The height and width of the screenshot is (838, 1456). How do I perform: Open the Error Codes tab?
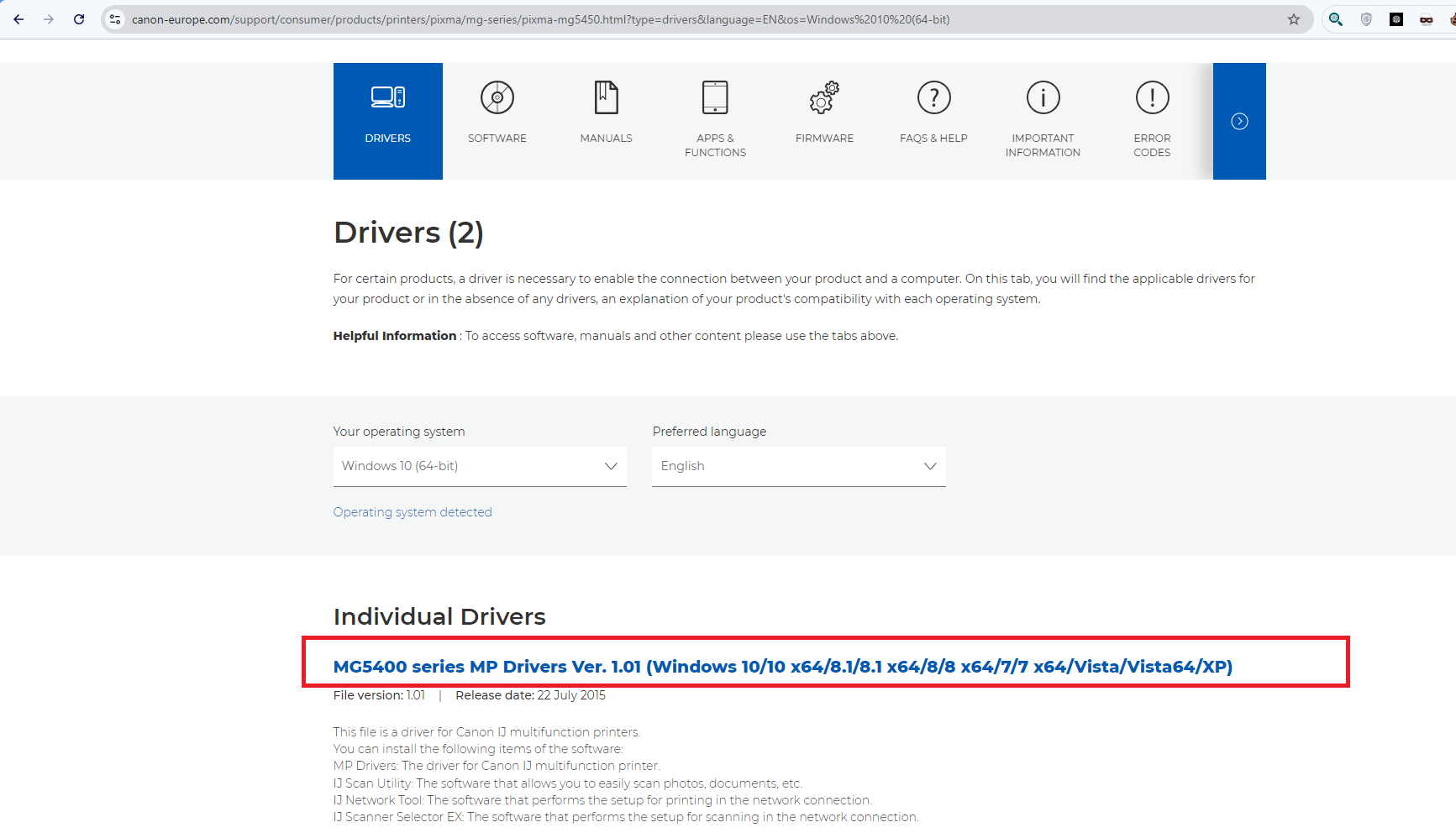click(x=1153, y=121)
